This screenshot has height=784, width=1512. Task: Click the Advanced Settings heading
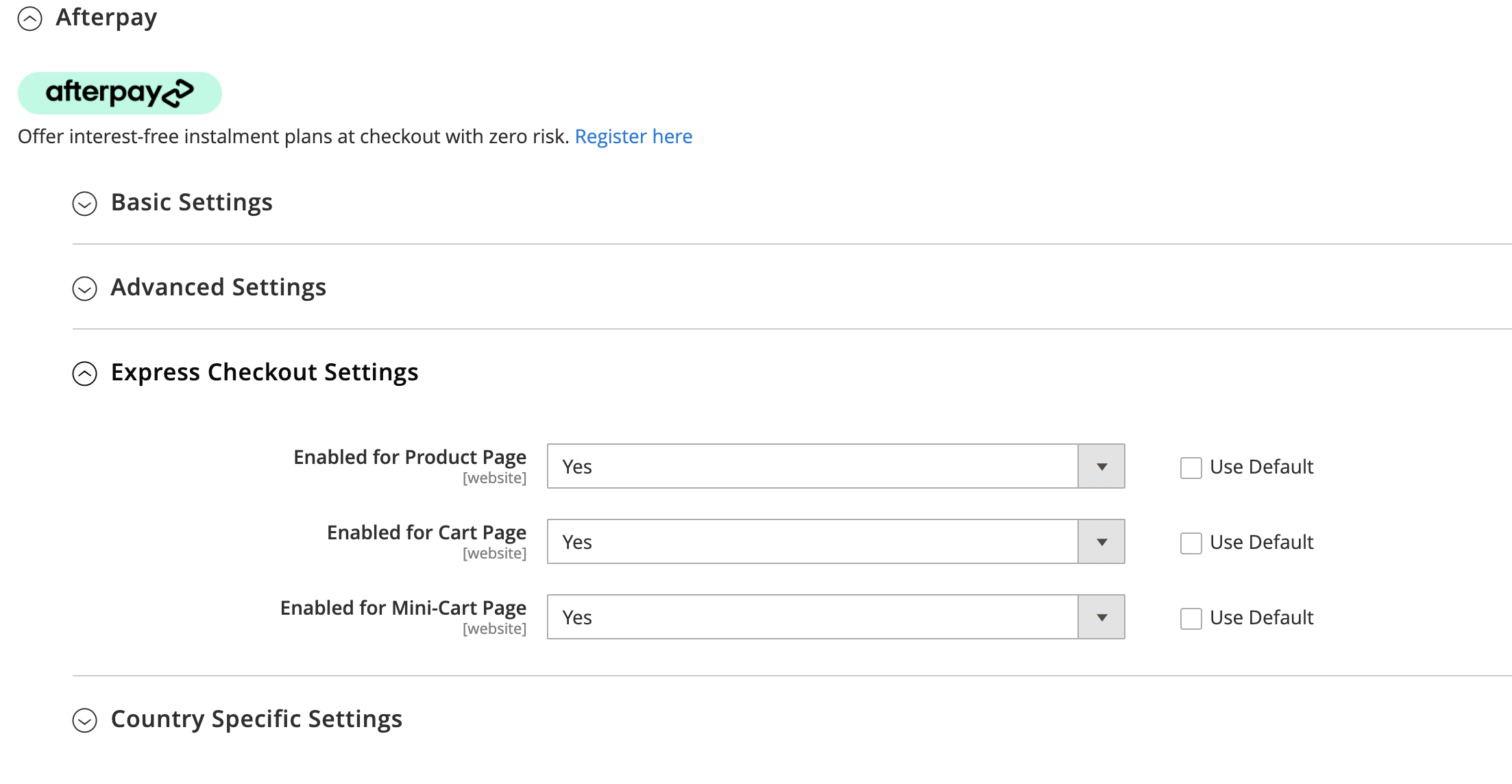click(219, 287)
